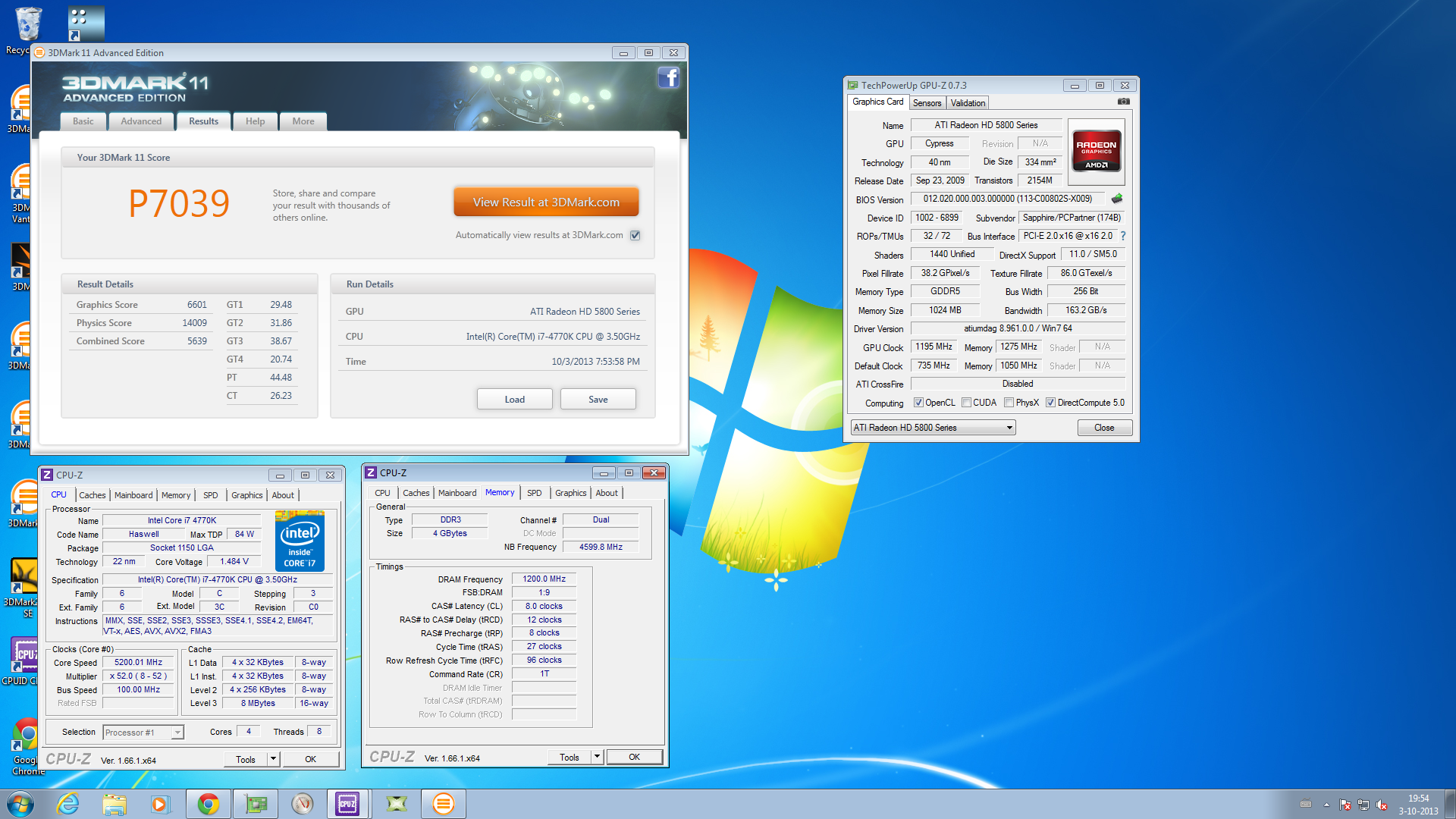
Task: Click OK in the left CPU-Z window
Action: point(310,759)
